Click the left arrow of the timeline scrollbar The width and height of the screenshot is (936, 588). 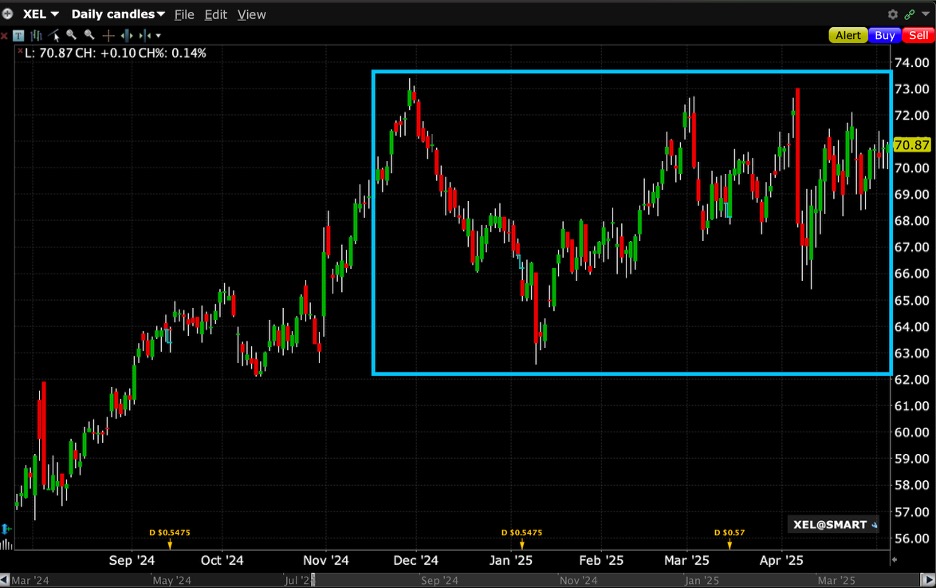click(5, 580)
